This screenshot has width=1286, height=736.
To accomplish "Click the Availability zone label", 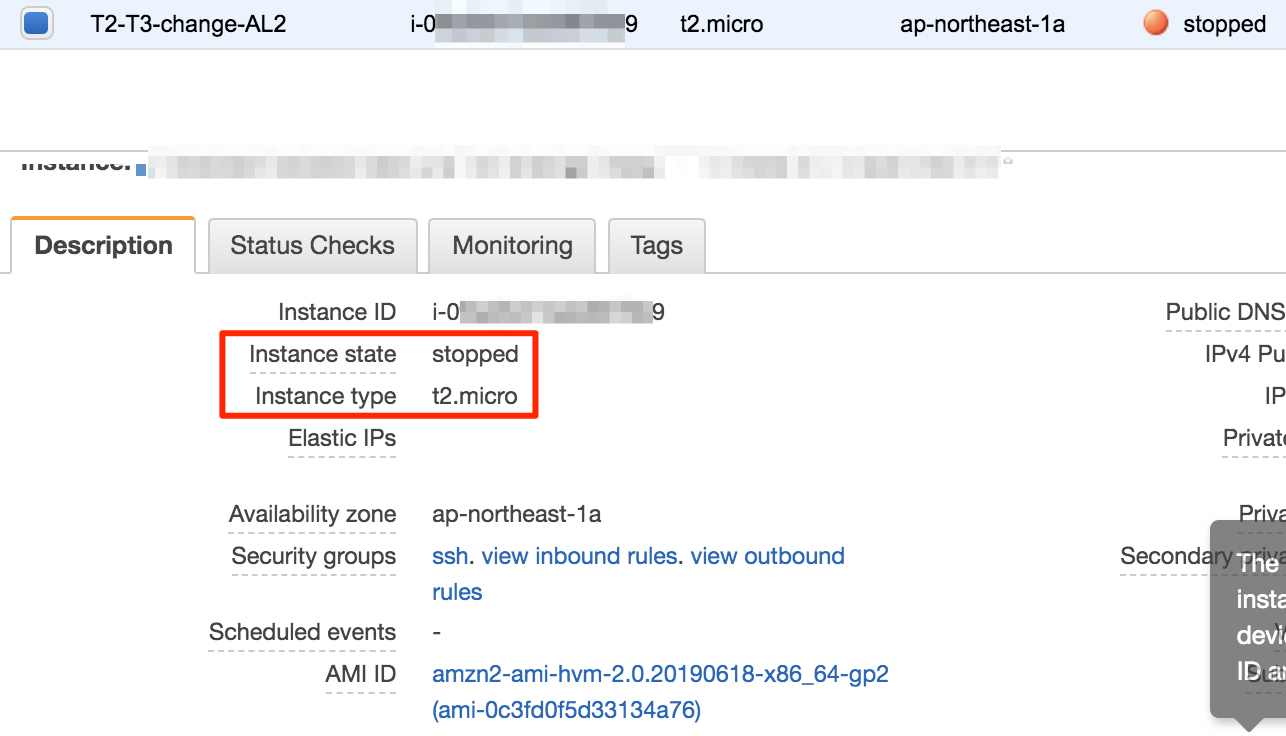I will [x=313, y=514].
